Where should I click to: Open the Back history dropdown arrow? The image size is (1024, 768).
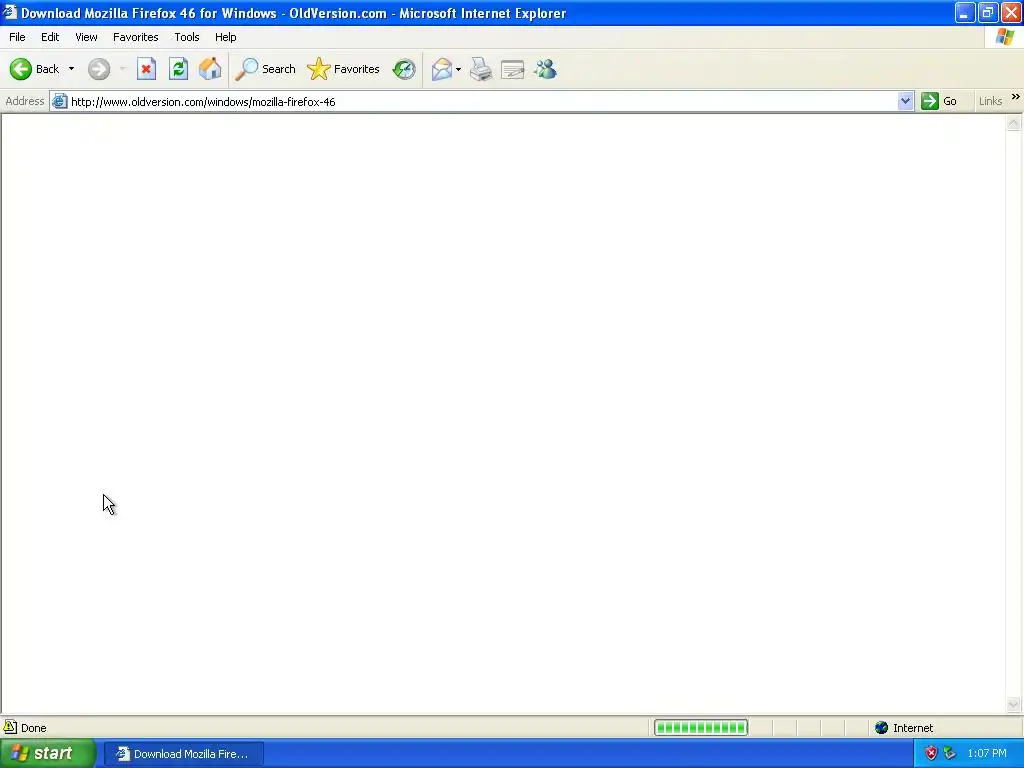pos(71,69)
